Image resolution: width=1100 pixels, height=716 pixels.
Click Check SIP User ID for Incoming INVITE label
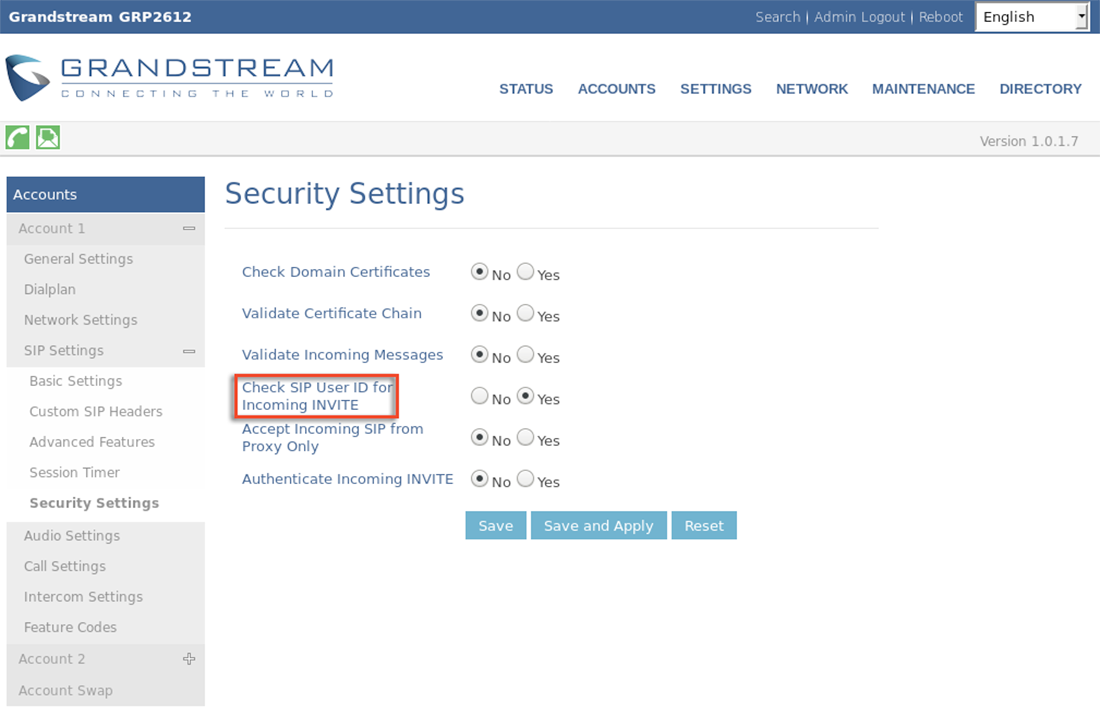pyautogui.click(x=317, y=396)
